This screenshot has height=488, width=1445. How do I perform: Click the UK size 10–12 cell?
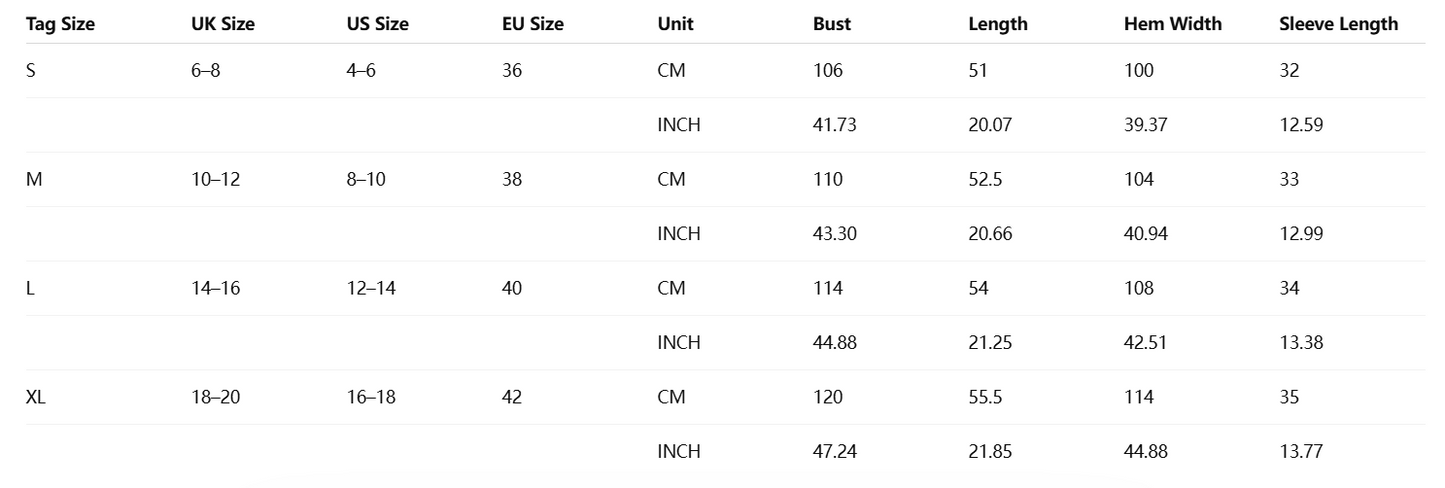[x=215, y=179]
